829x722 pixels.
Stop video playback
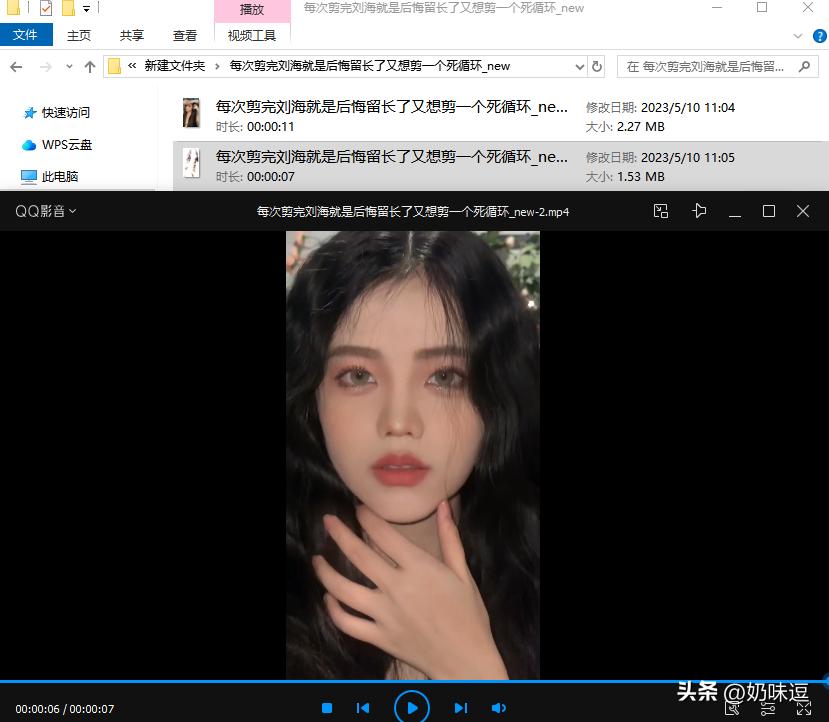[327, 706]
